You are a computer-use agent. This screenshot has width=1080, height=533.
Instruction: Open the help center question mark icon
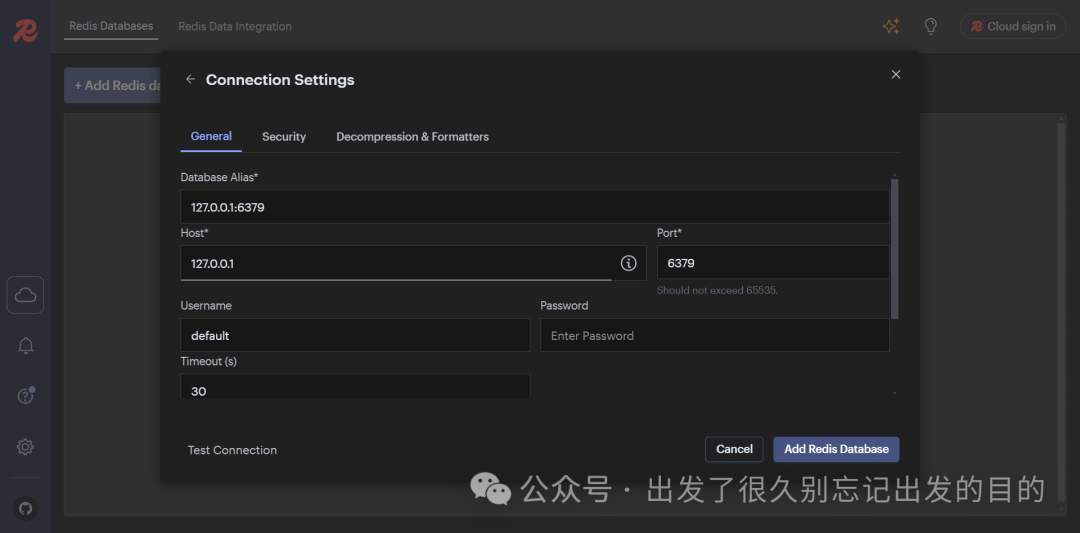[x=26, y=396]
